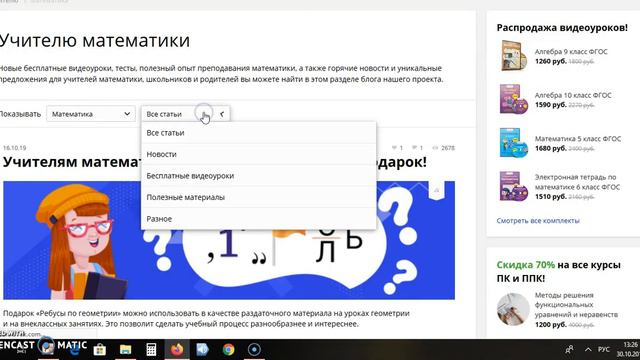Click the Алгебра 9 класс disc thumbnail
This screenshot has height=360, width=640.
click(514, 56)
